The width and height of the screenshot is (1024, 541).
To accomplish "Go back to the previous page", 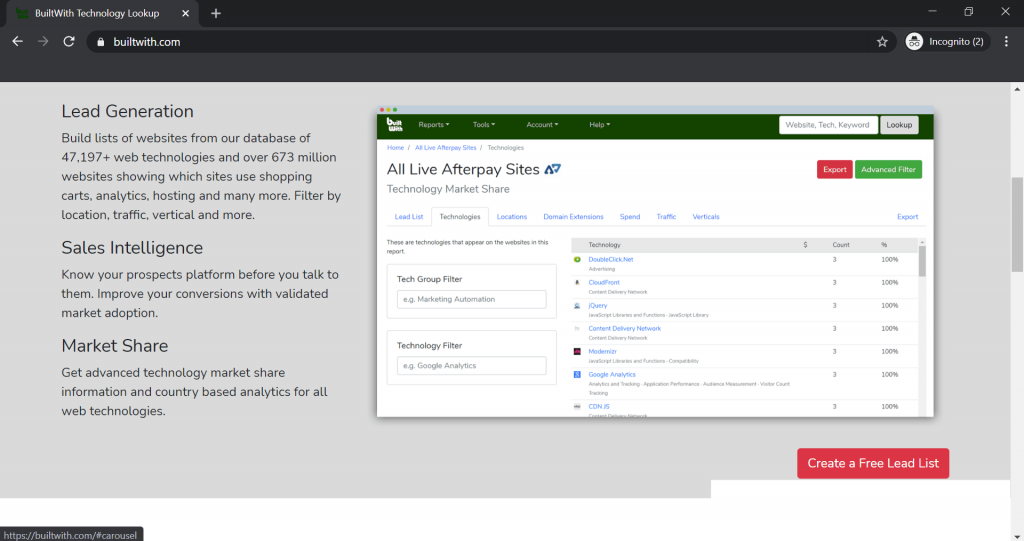I will (18, 41).
